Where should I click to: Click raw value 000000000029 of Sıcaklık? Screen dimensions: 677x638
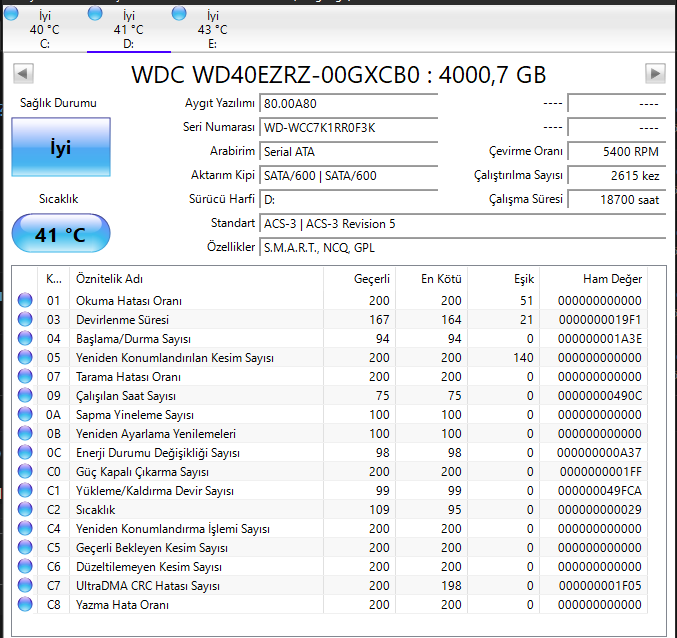pos(600,510)
